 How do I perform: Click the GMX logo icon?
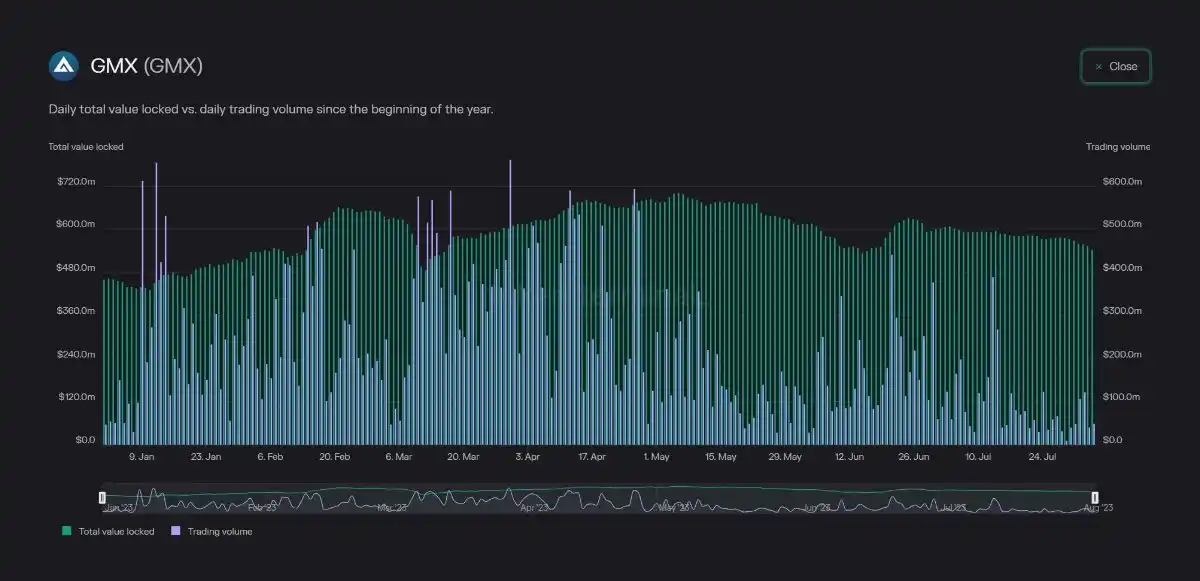tap(63, 66)
